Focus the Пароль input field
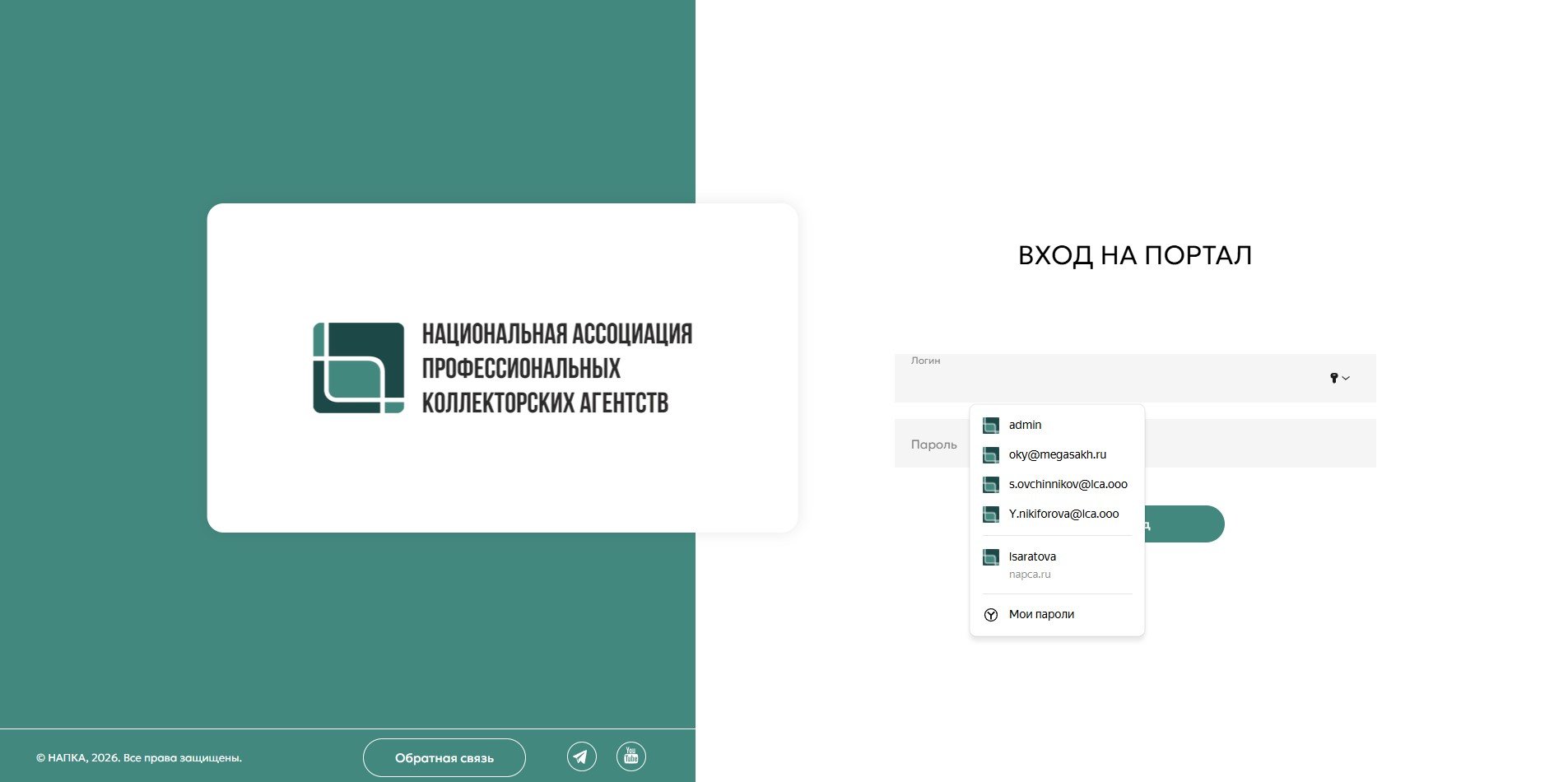This screenshot has height=782, width=1568. pyautogui.click(x=1135, y=444)
